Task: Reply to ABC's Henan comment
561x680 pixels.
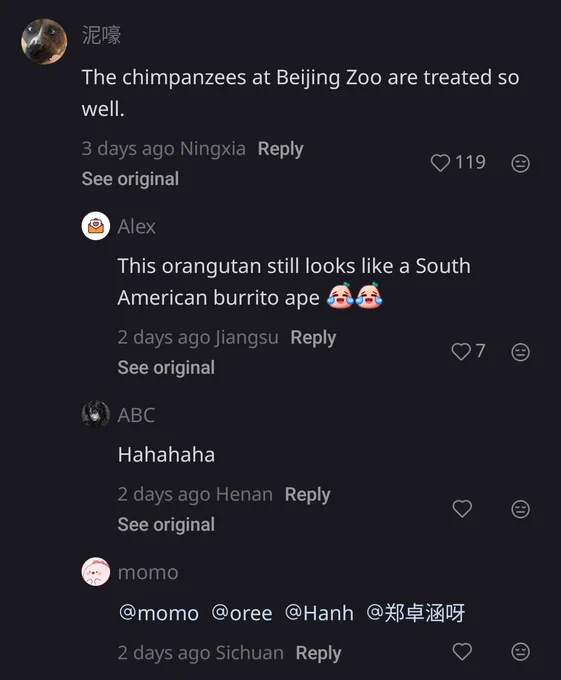Action: click(307, 494)
